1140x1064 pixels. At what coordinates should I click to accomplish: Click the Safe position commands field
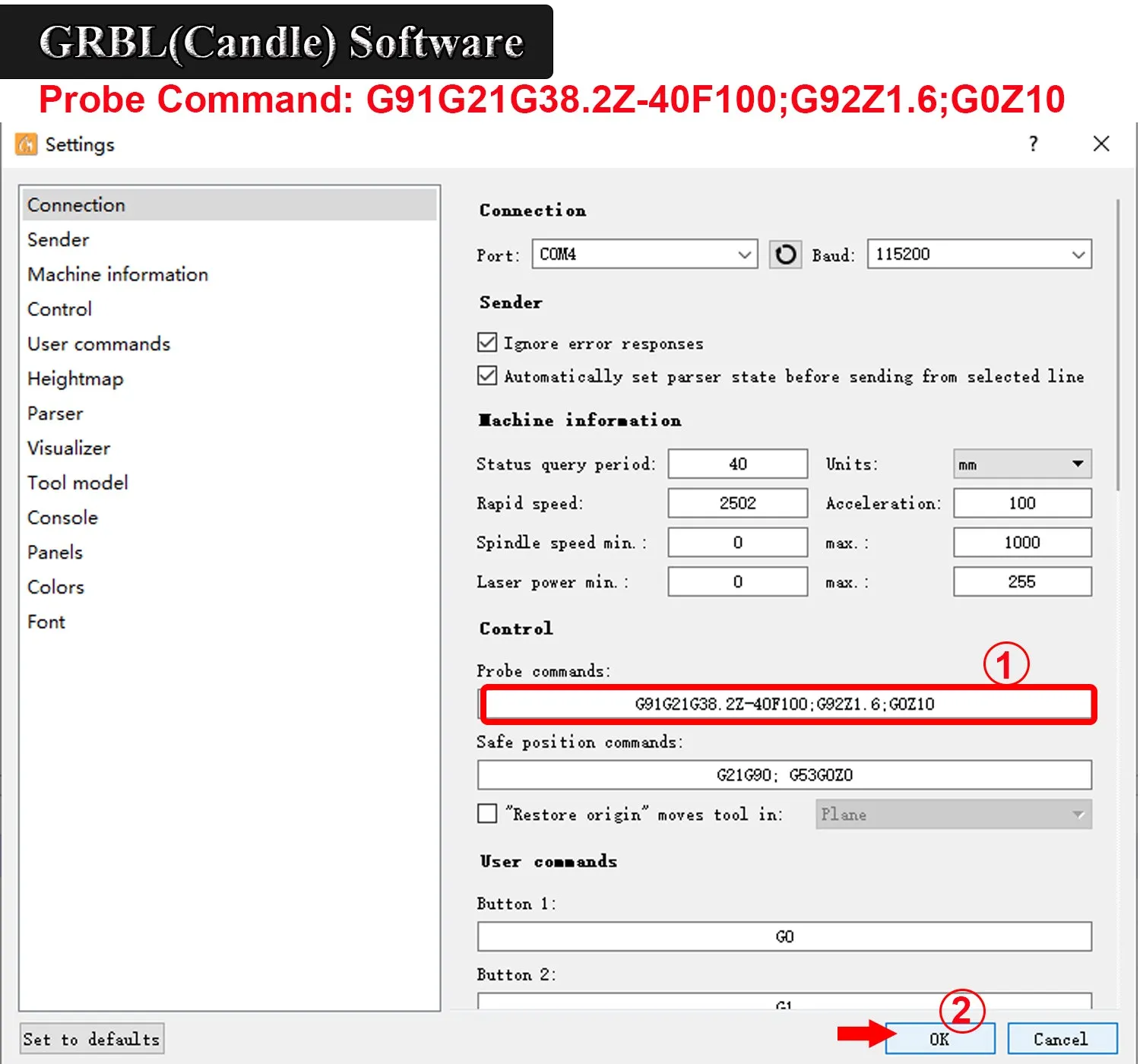point(784,774)
